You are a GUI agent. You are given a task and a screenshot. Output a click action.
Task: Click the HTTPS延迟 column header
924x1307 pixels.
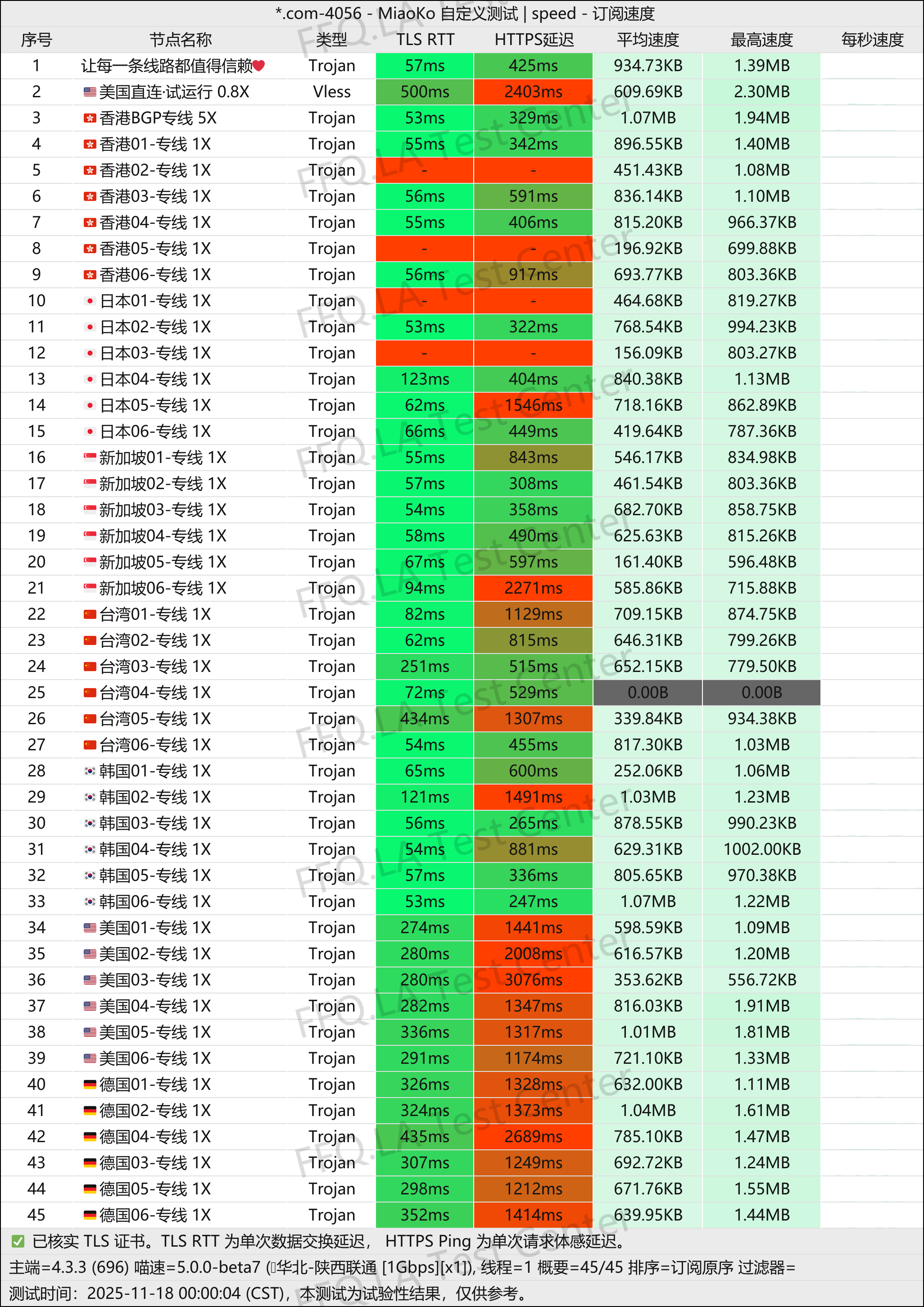click(x=534, y=40)
